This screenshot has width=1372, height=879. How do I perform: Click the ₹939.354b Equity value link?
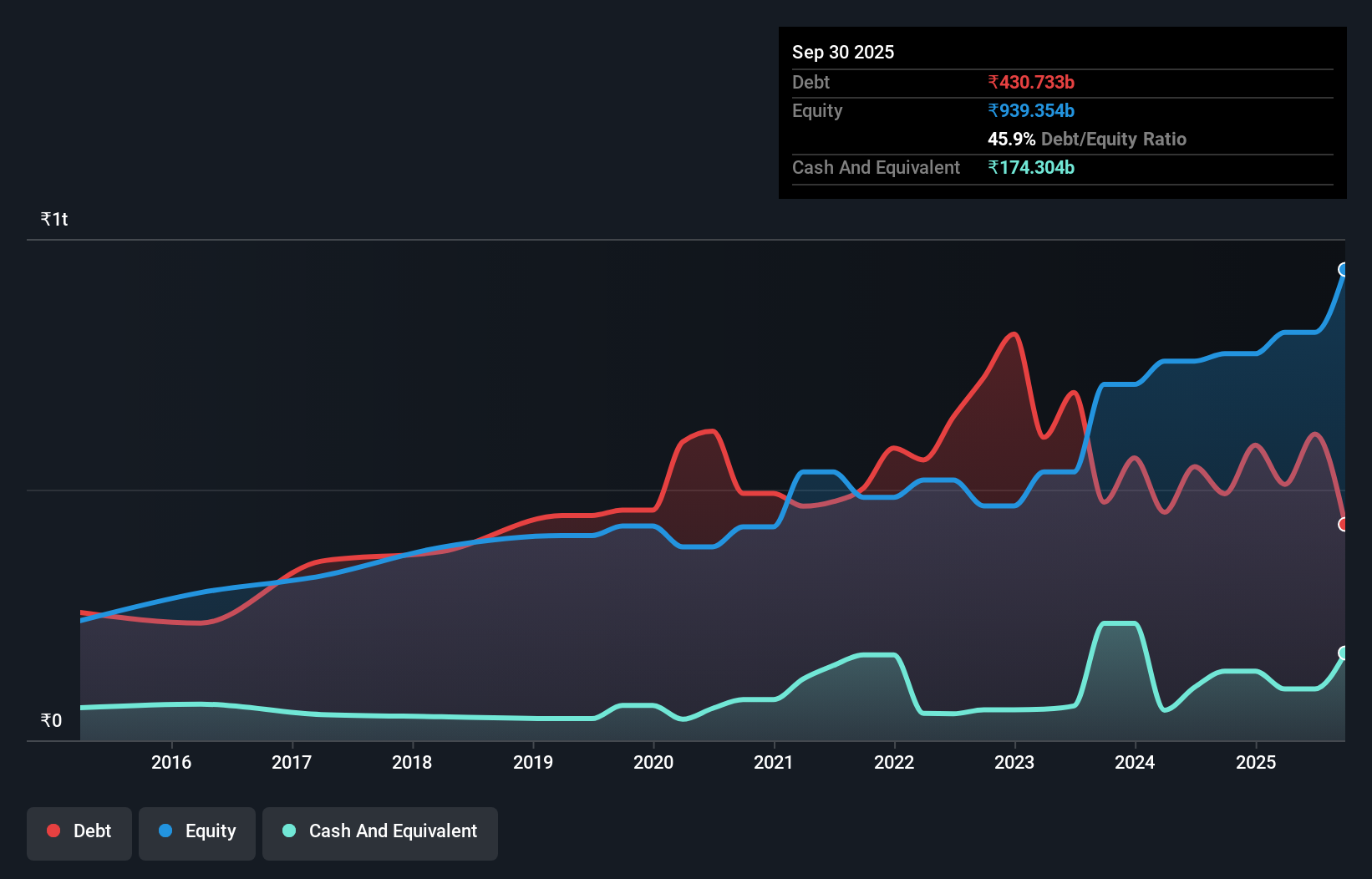coord(1032,110)
